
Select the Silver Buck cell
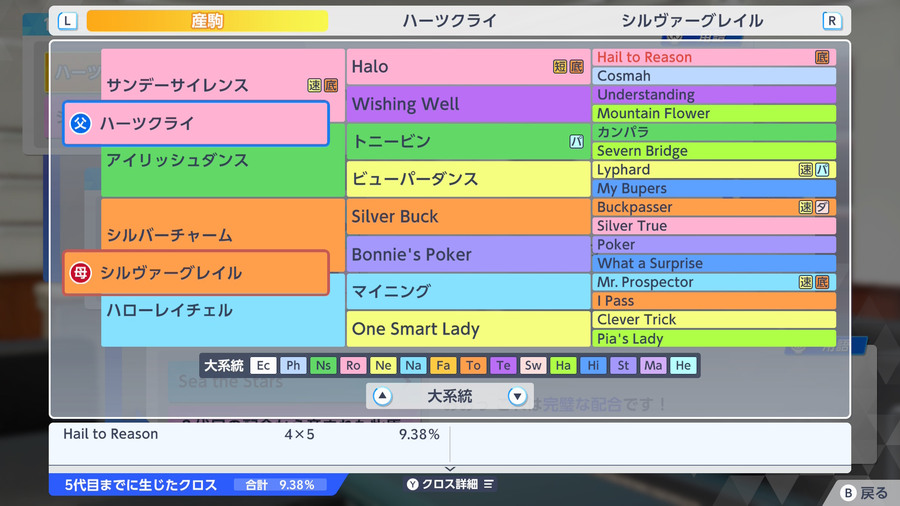(468, 216)
